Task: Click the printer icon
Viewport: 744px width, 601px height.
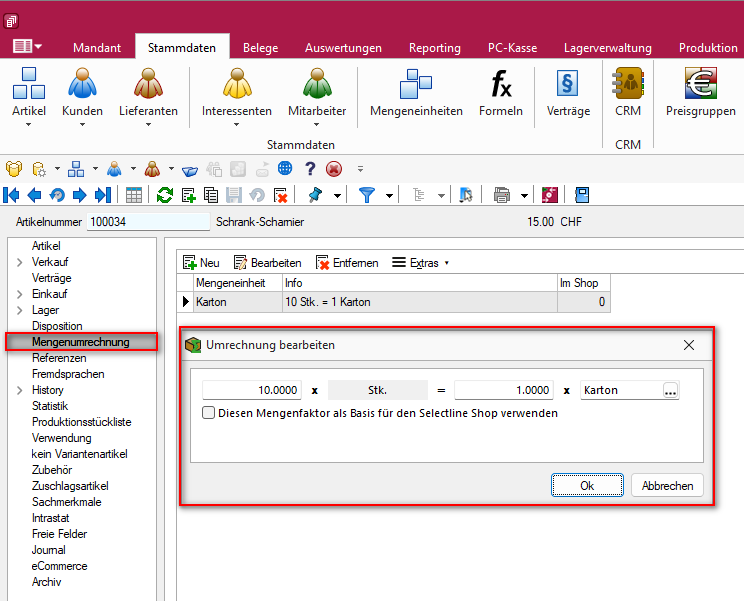Action: click(x=502, y=195)
